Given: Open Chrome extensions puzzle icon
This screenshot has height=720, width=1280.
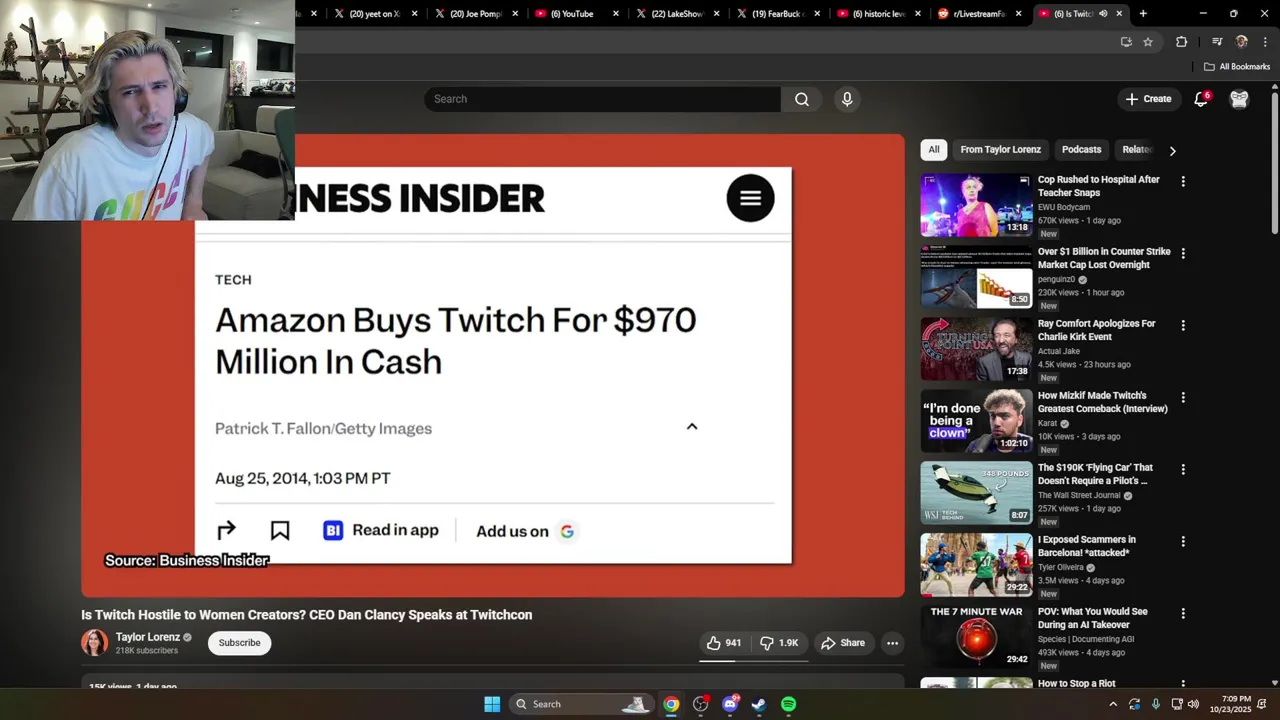Looking at the screenshot, I should coord(1181,42).
